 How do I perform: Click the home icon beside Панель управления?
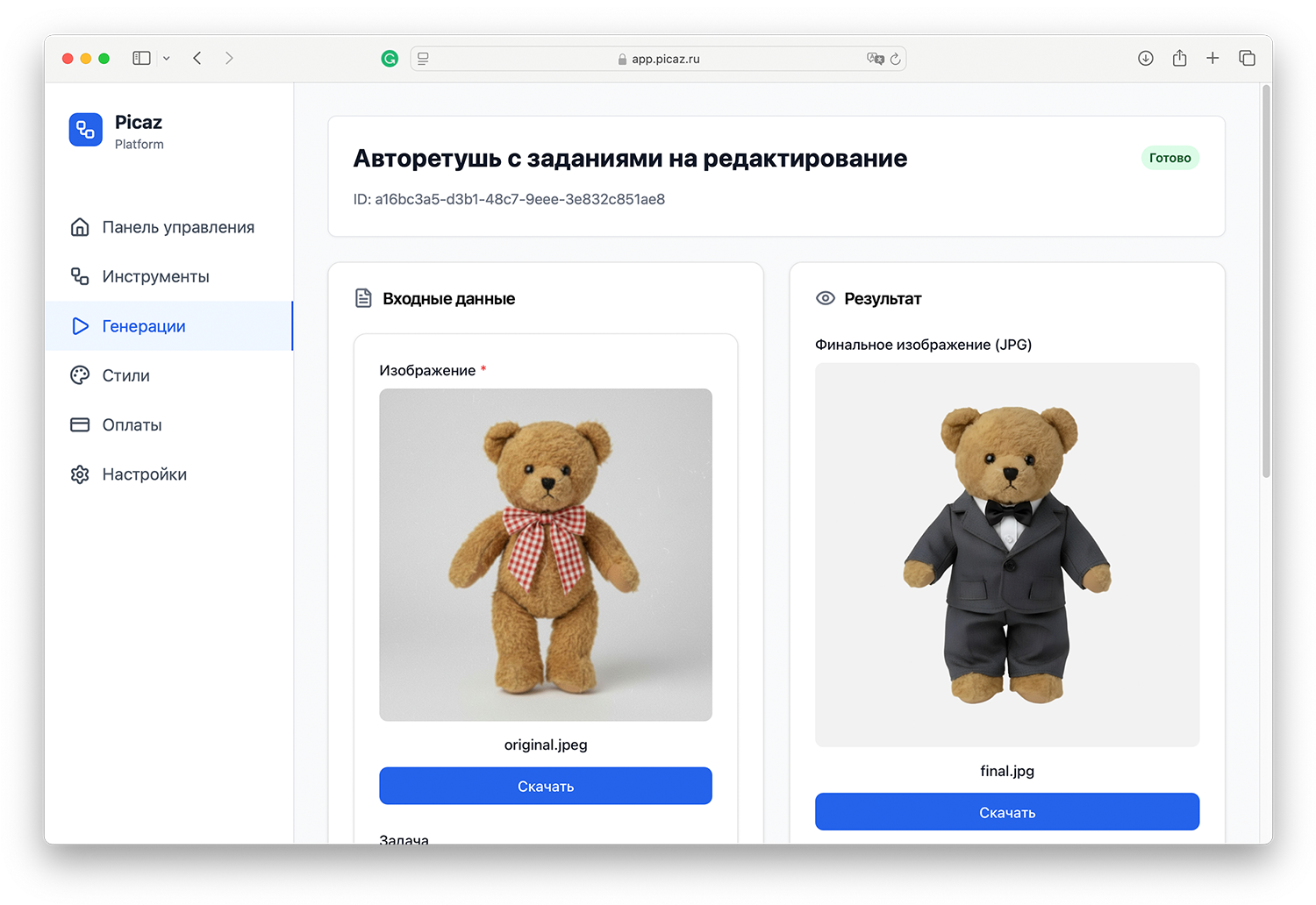point(80,226)
